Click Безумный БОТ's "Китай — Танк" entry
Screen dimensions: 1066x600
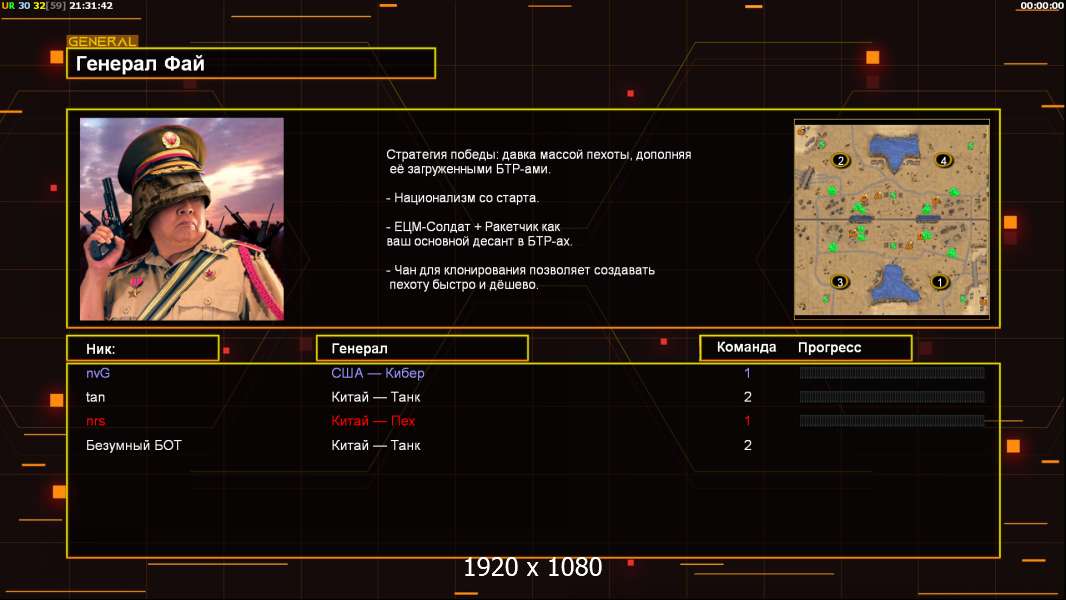[376, 445]
